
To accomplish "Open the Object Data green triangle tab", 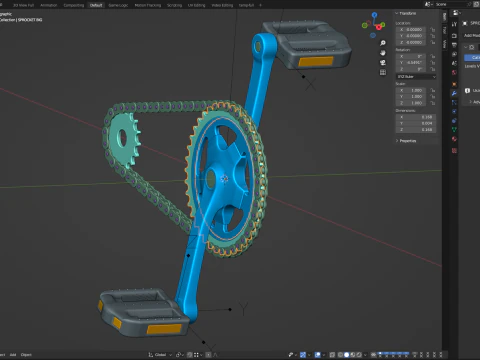I will pyautogui.click(x=454, y=130).
